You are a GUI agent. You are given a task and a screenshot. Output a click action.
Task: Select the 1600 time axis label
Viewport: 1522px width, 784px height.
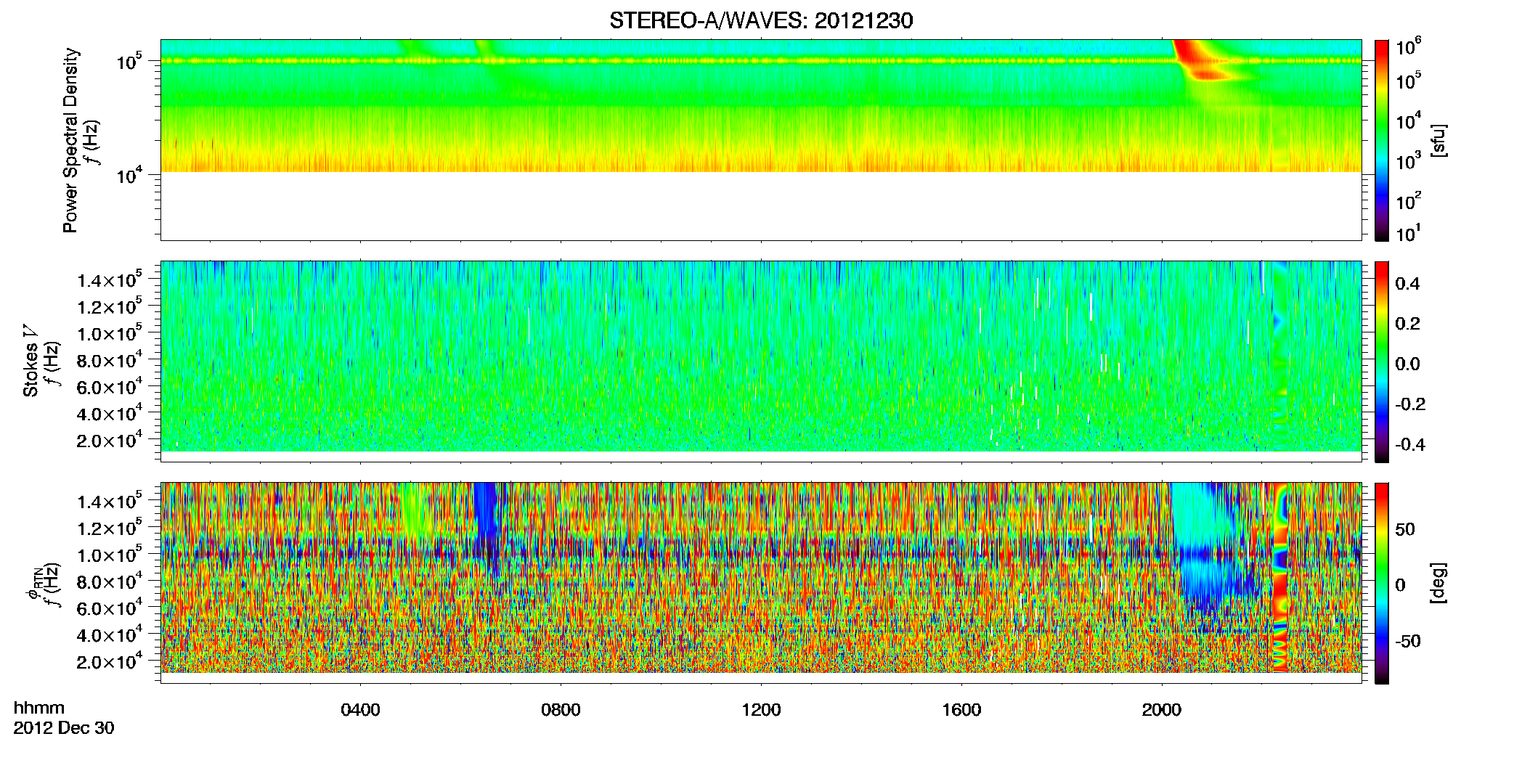[961, 709]
